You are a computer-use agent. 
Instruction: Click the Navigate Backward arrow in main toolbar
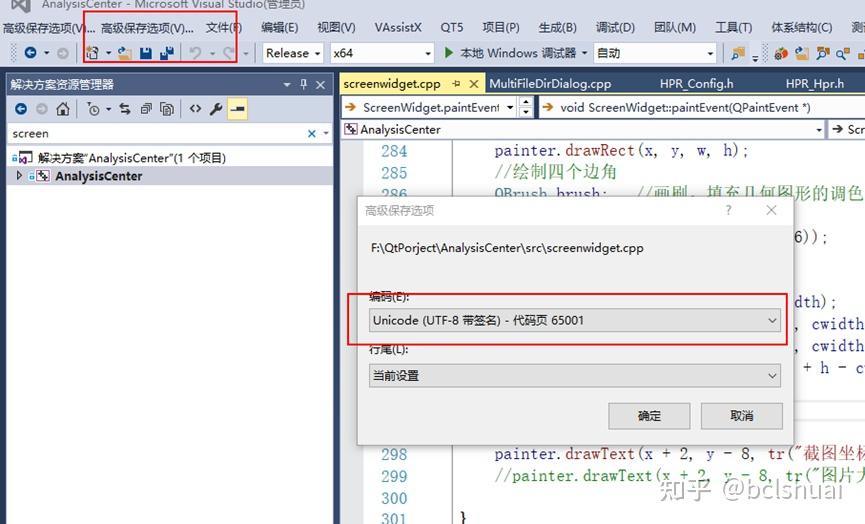pos(31,53)
